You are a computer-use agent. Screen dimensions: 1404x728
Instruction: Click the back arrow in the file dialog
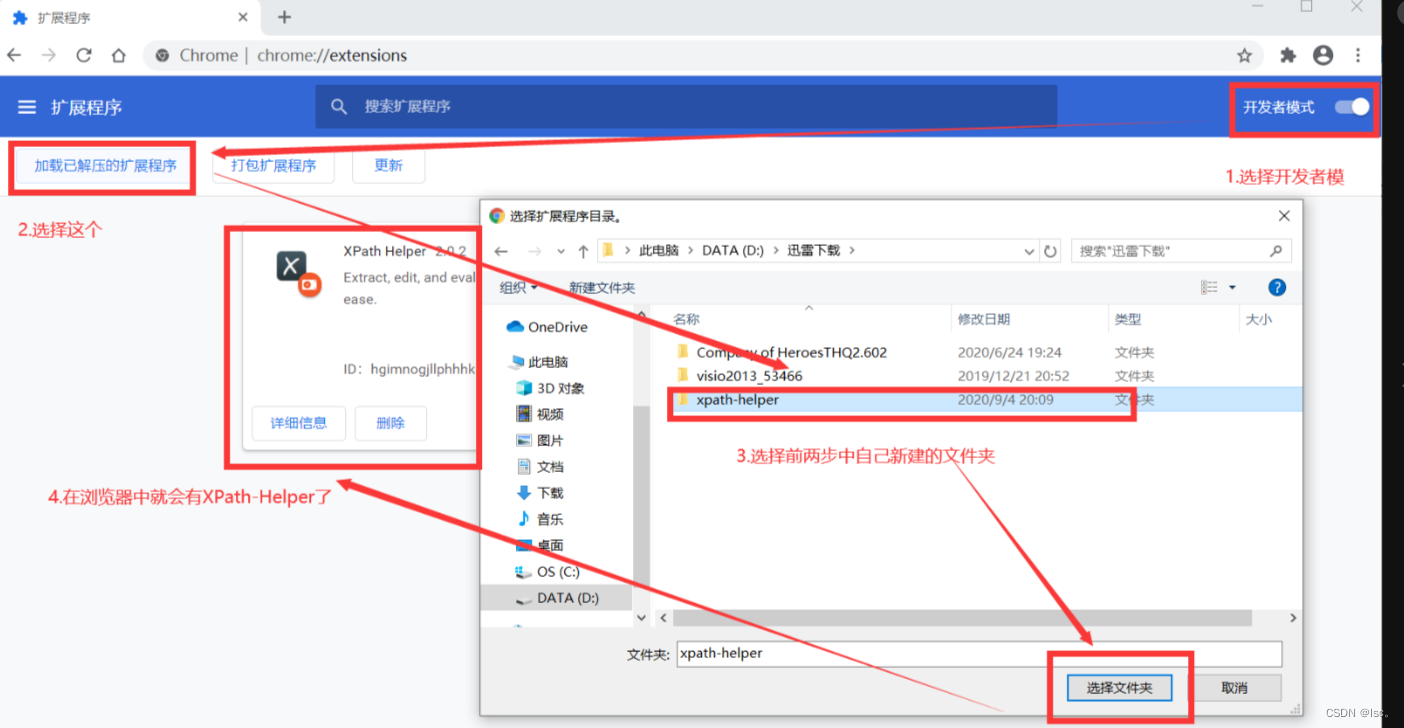coord(501,251)
